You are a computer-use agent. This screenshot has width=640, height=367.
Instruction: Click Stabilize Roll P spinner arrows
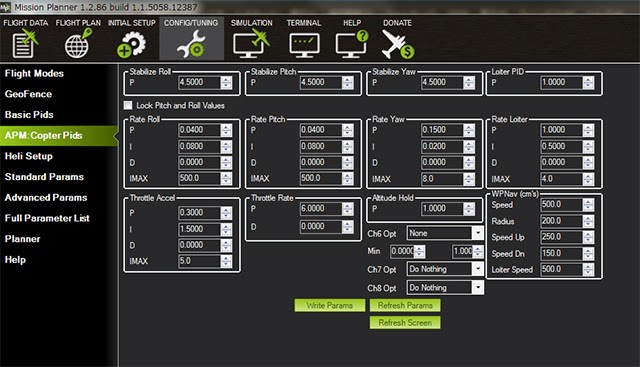click(226, 82)
